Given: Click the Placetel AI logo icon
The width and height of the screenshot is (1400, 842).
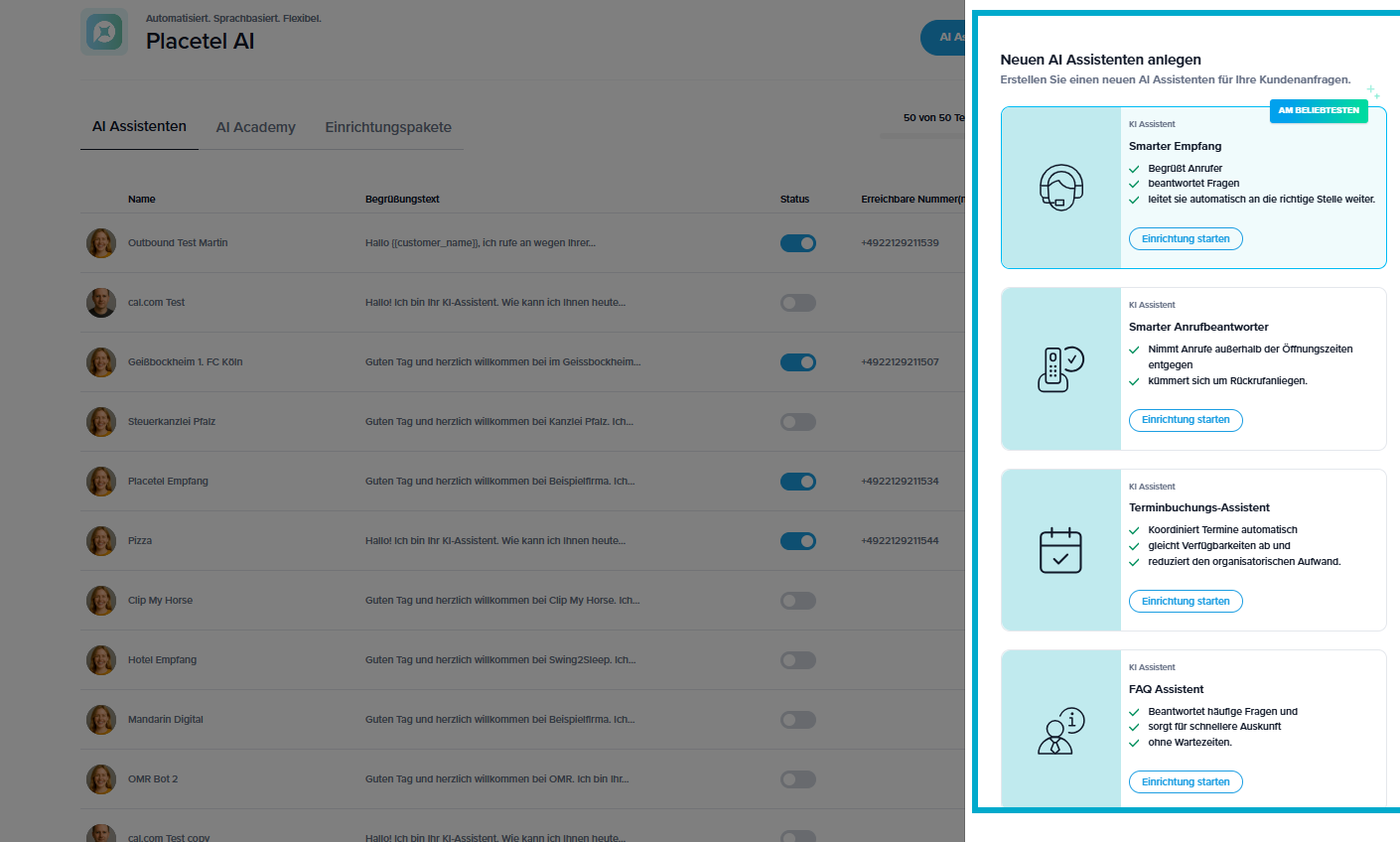Looking at the screenshot, I should coord(104,33).
